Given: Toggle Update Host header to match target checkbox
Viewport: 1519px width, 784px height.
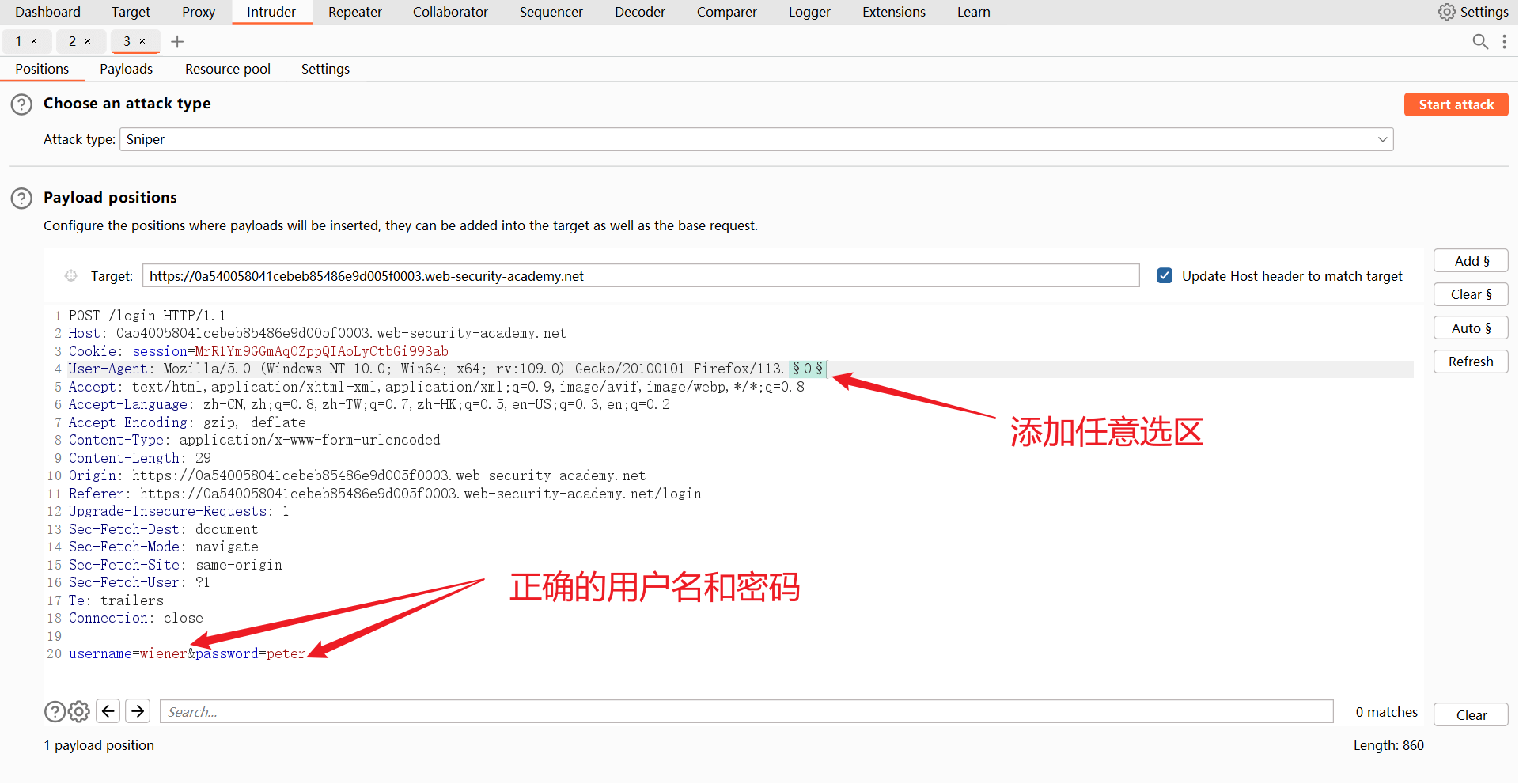Looking at the screenshot, I should coord(1165,276).
